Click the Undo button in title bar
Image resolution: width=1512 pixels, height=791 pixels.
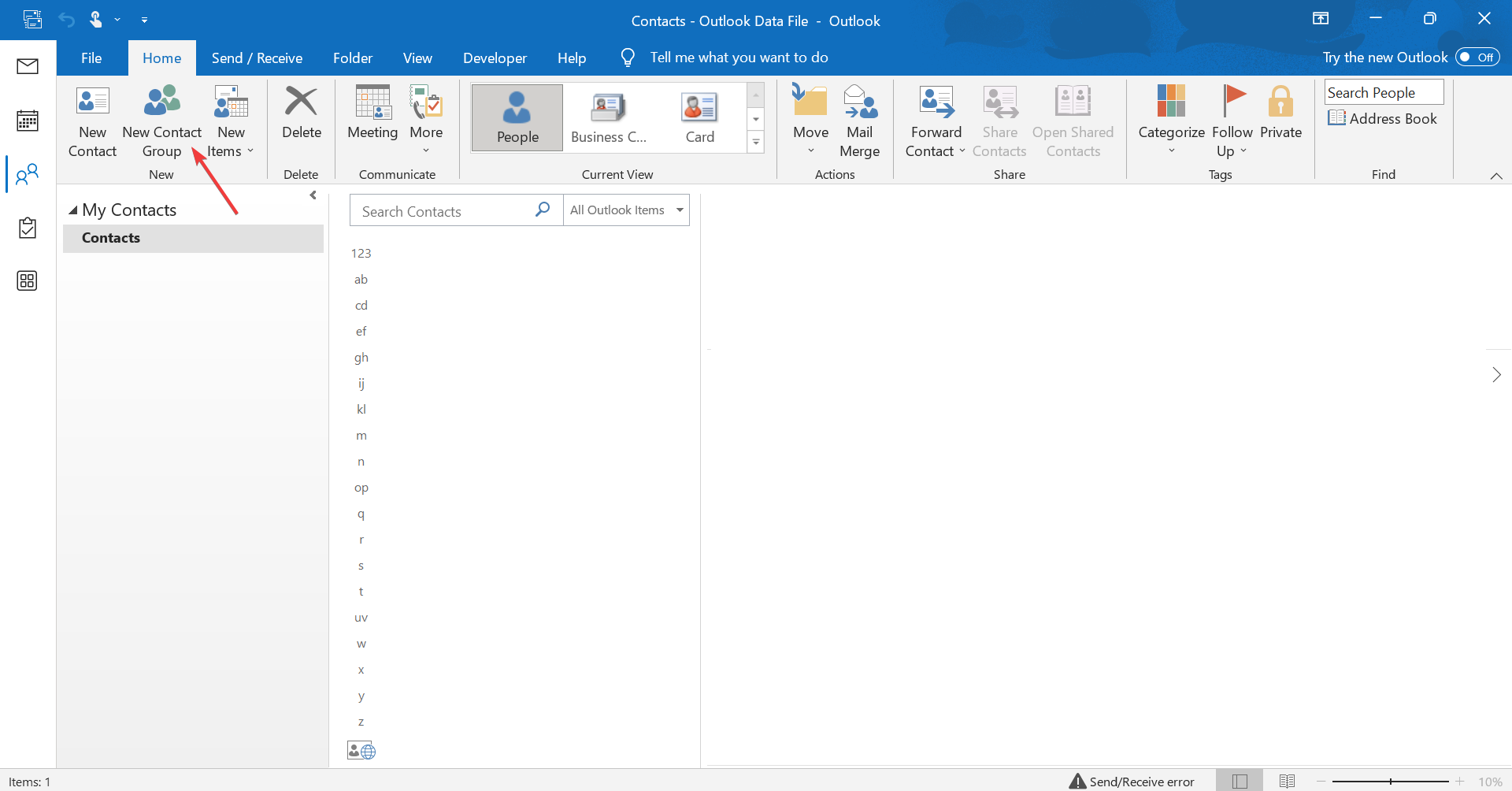[x=66, y=20]
